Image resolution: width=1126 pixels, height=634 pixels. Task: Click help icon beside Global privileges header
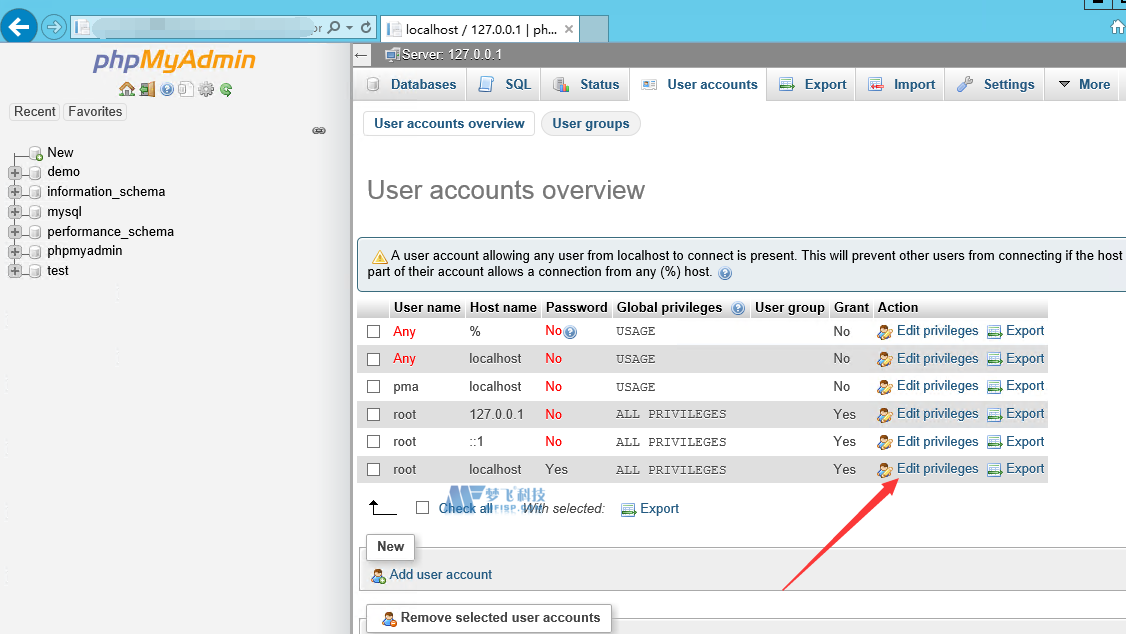pyautogui.click(x=738, y=308)
